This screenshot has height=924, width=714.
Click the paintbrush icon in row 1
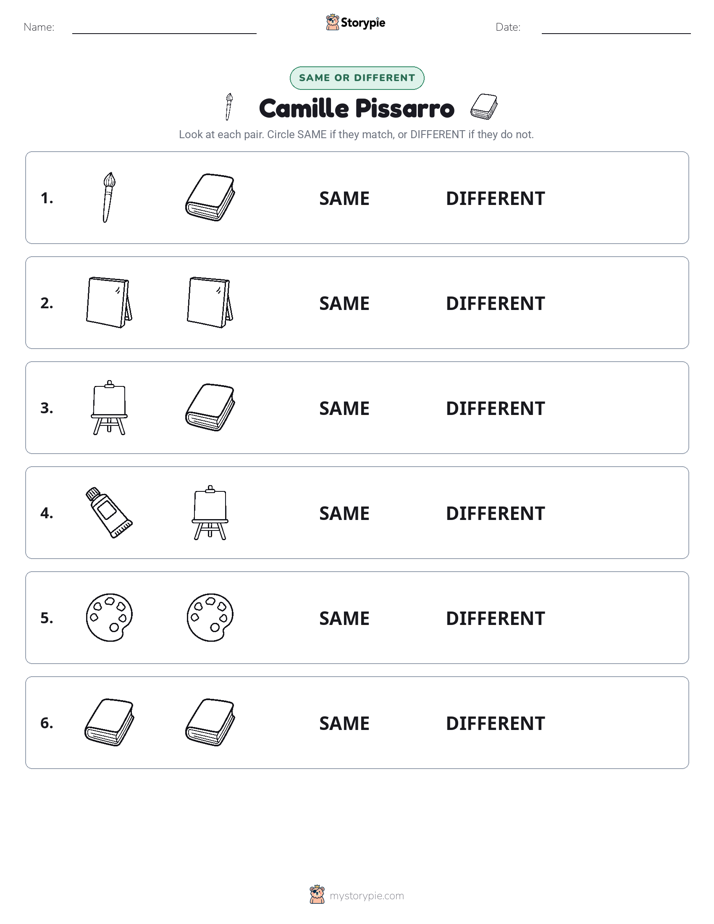click(108, 197)
